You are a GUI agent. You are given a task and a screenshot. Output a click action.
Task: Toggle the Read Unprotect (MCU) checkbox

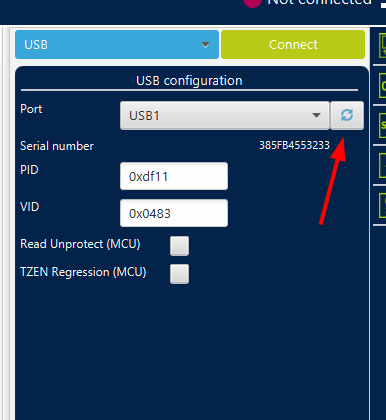pos(179,246)
